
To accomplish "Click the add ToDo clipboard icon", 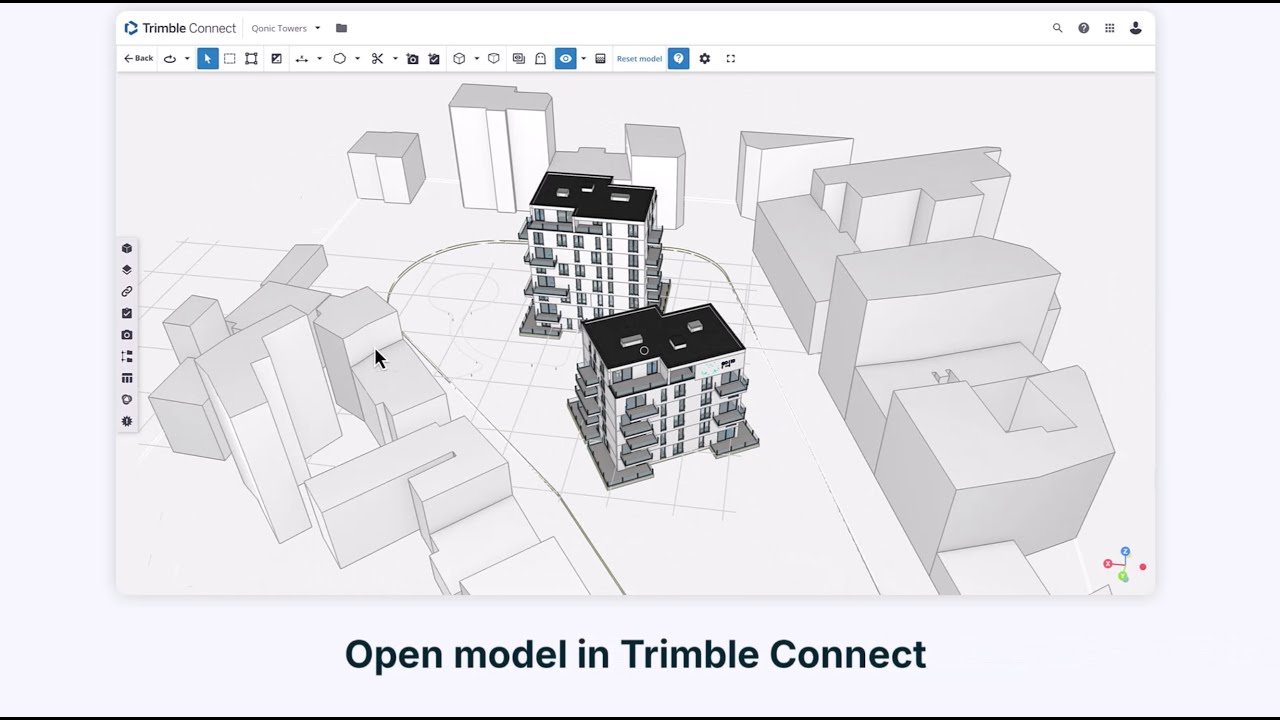I will (434, 59).
